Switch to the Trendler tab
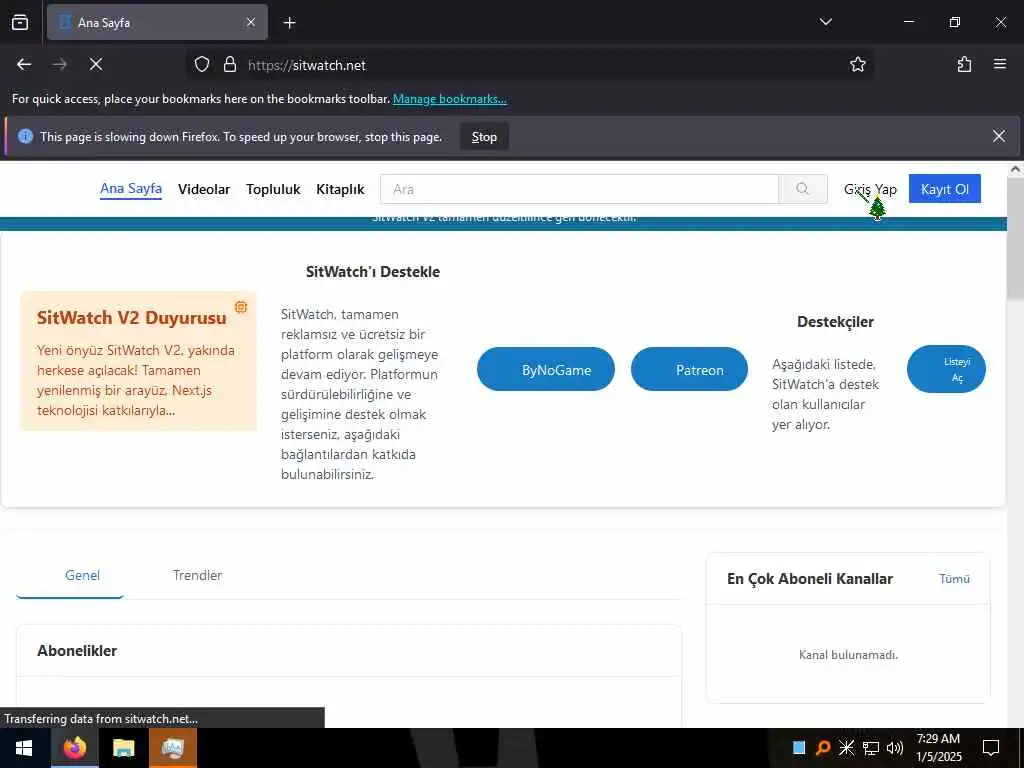This screenshot has height=768, width=1024. (197, 575)
